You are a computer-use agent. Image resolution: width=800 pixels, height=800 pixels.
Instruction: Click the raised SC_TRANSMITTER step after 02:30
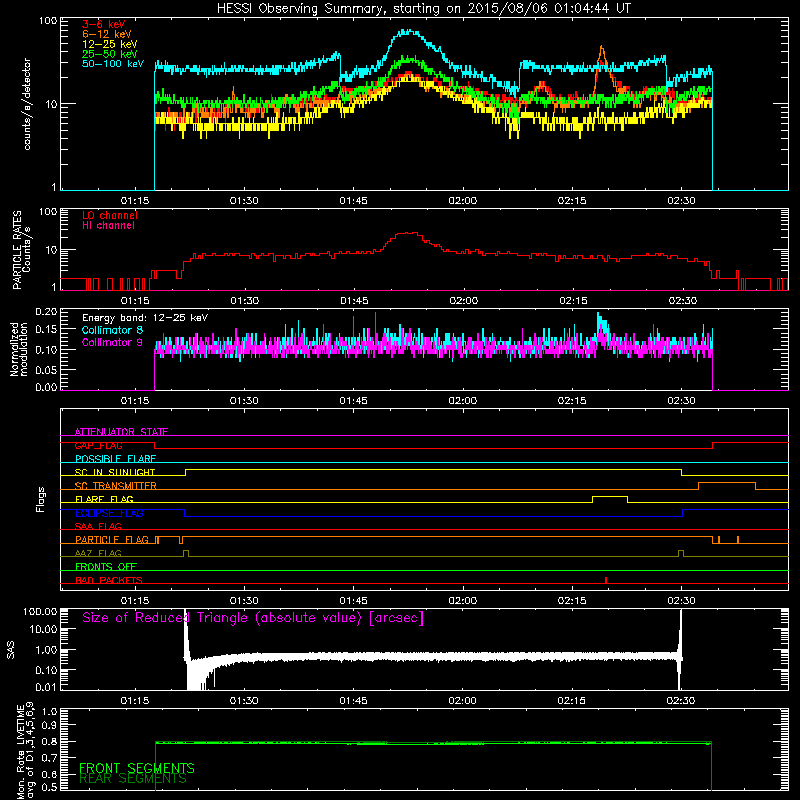(727, 483)
